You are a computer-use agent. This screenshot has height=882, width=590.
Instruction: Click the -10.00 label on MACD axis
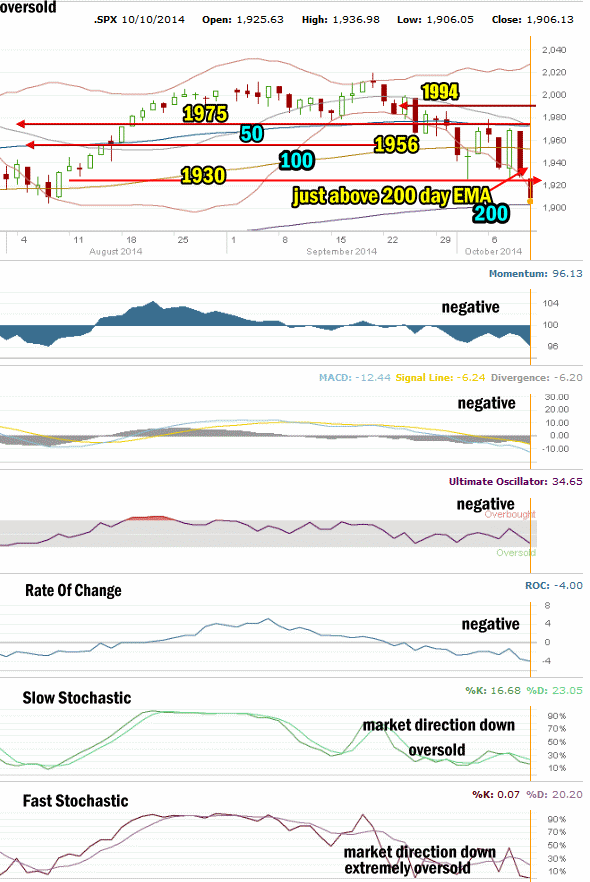(555, 449)
